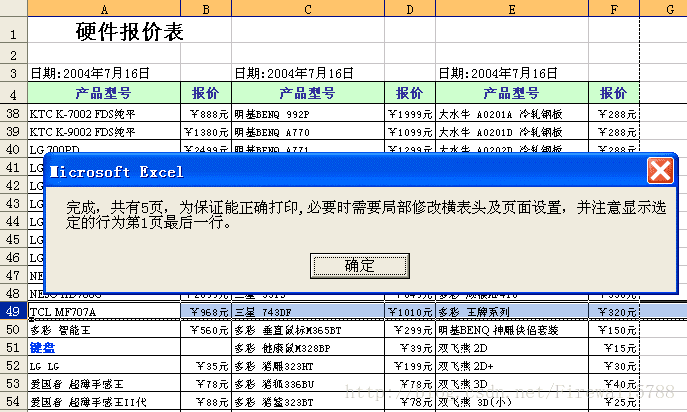
Task: Click the 产品型号 header in column A
Action: 104,93
